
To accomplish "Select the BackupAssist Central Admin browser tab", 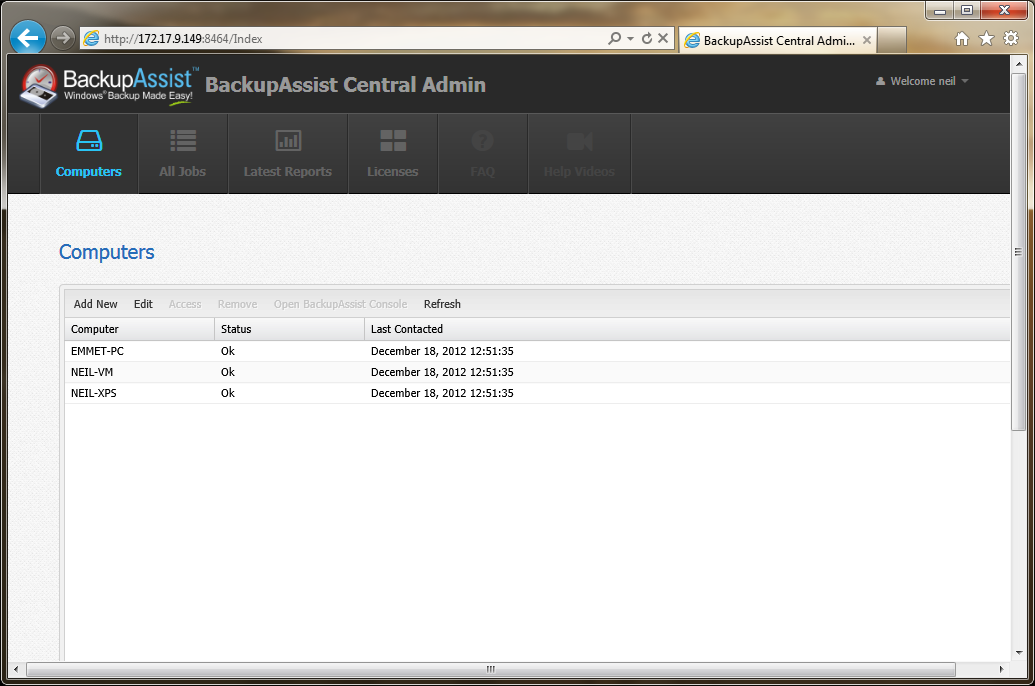I will (x=778, y=40).
